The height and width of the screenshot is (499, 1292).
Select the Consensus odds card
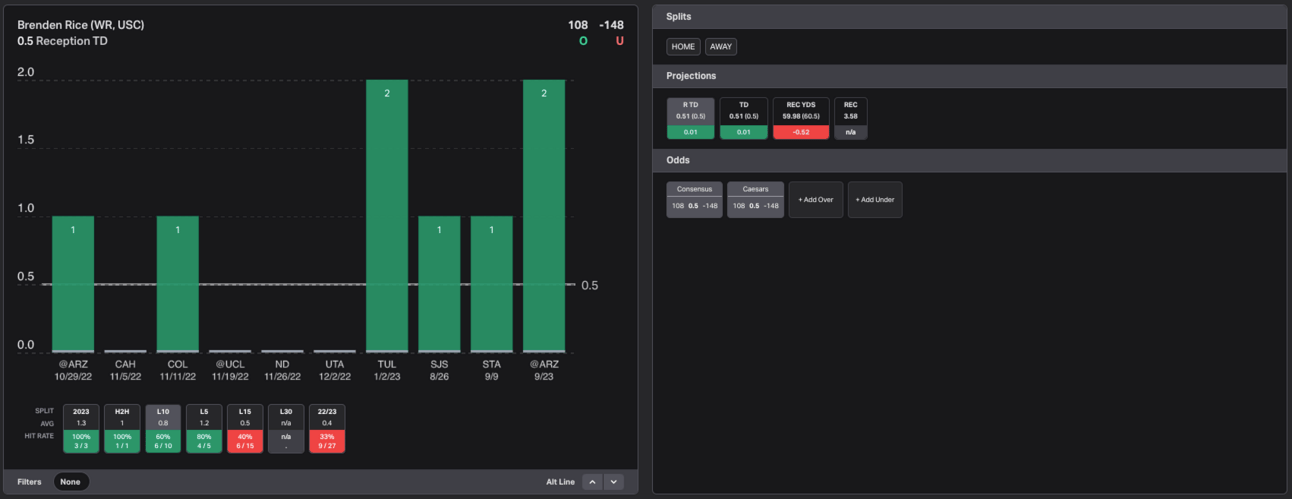click(694, 200)
